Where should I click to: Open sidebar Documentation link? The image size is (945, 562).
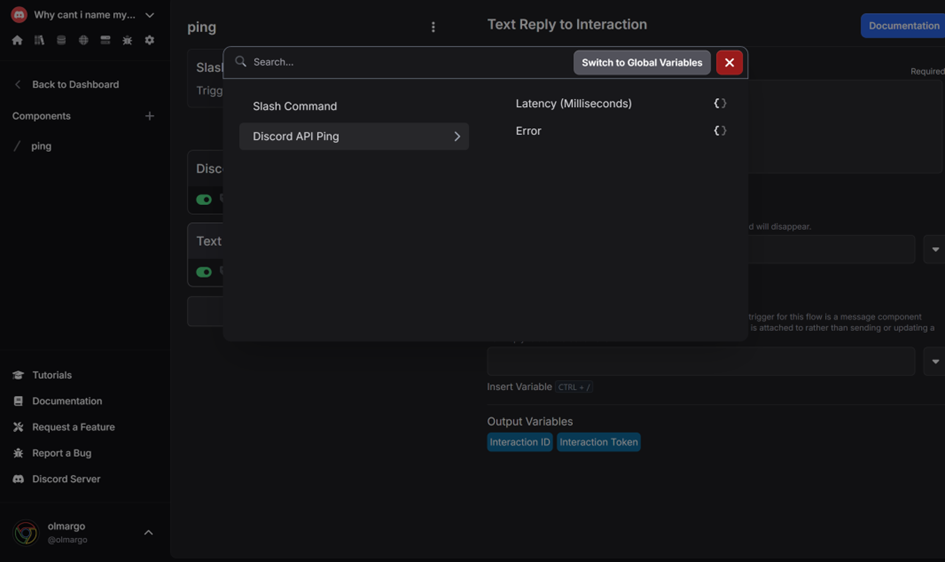[67, 401]
